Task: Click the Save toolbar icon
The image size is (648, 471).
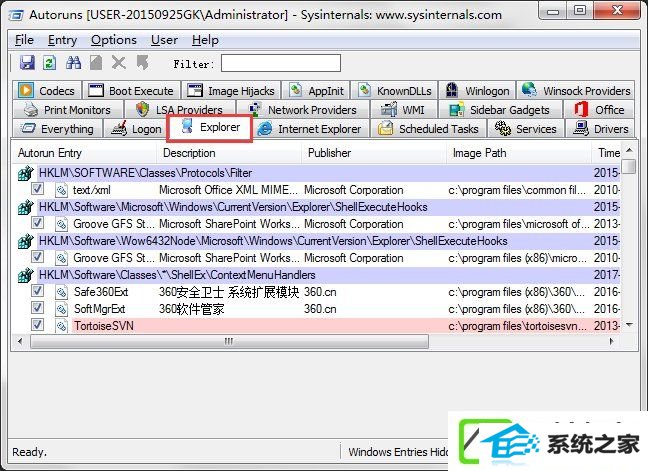Action: coord(27,63)
